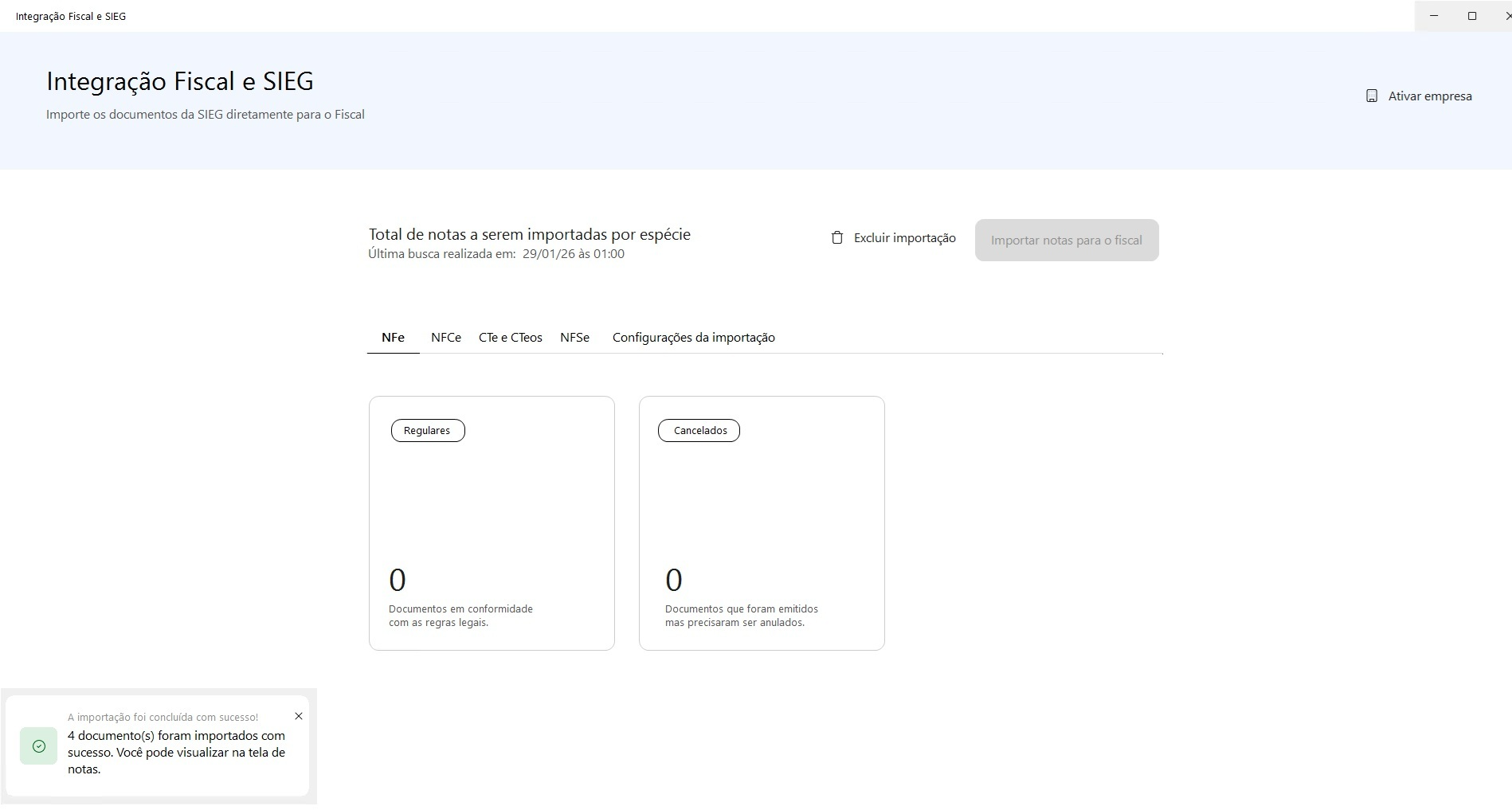The height and width of the screenshot is (810, 1512).
Task: Click the Ativar empresa text label
Action: [x=1430, y=96]
